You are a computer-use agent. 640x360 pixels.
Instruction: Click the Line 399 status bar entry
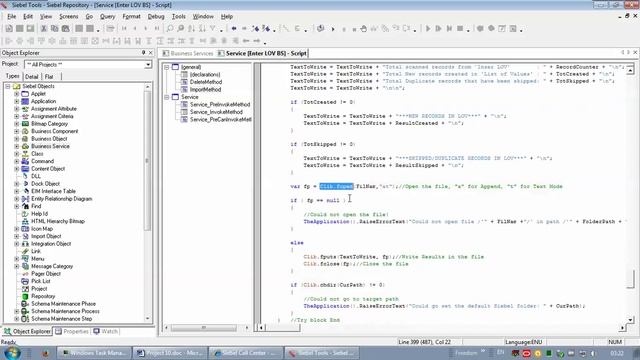424,342
